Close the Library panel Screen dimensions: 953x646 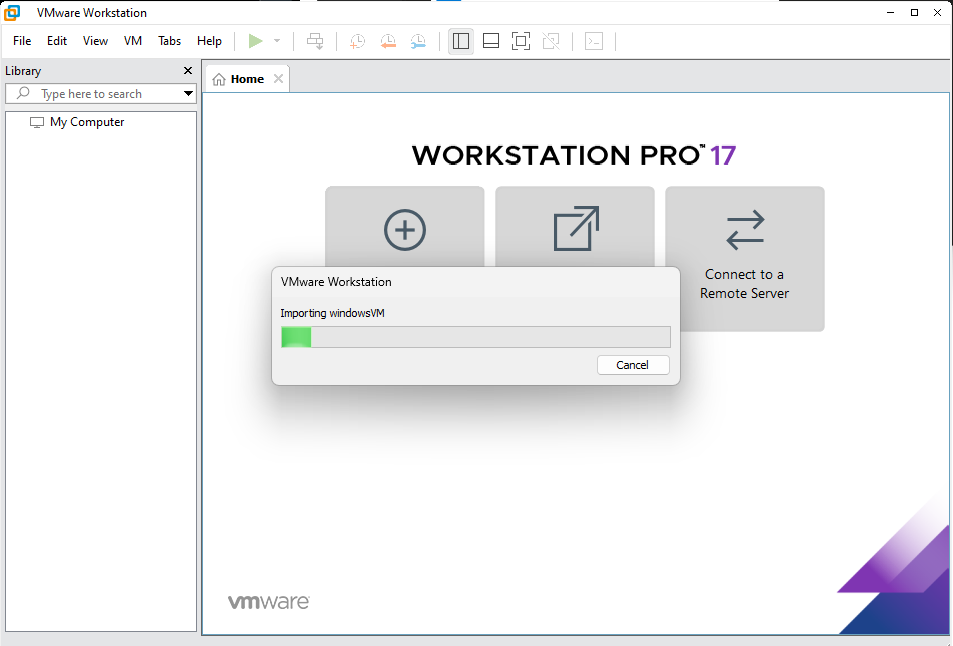[188, 70]
